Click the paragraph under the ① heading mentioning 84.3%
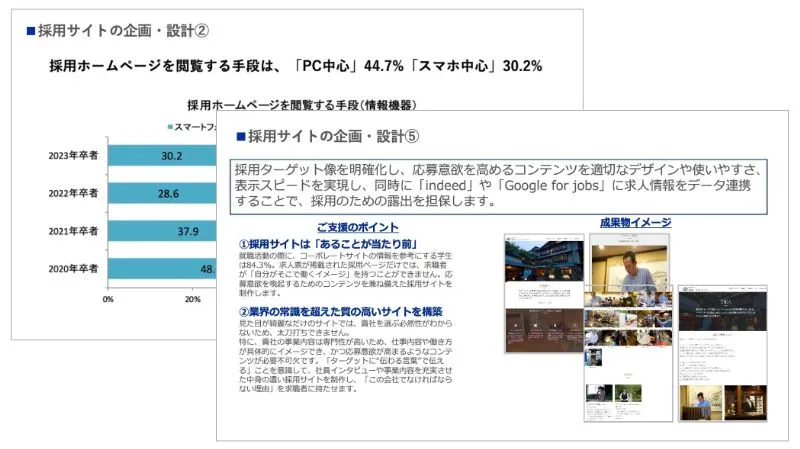 point(345,274)
